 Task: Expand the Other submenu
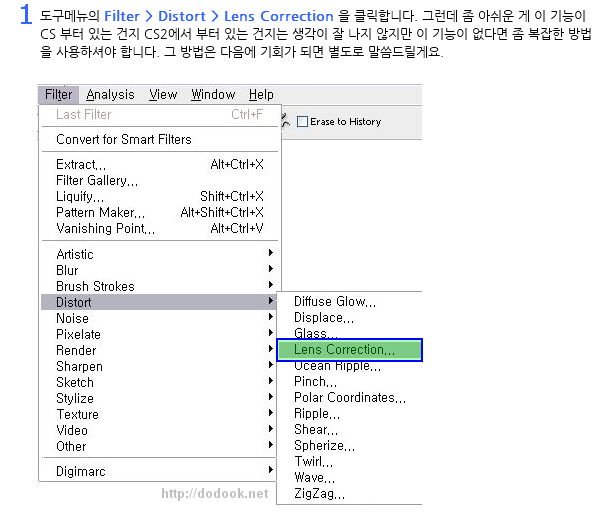tap(159, 446)
